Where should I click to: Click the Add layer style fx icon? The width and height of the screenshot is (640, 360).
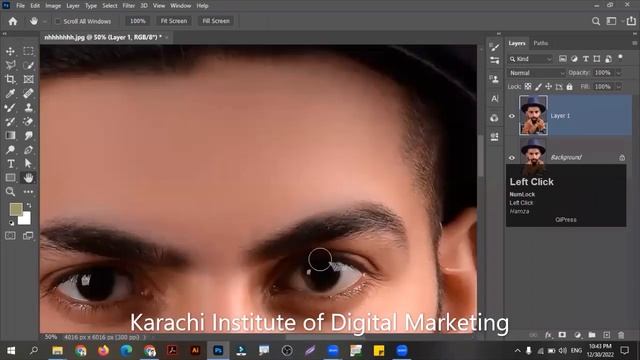(x=548, y=335)
